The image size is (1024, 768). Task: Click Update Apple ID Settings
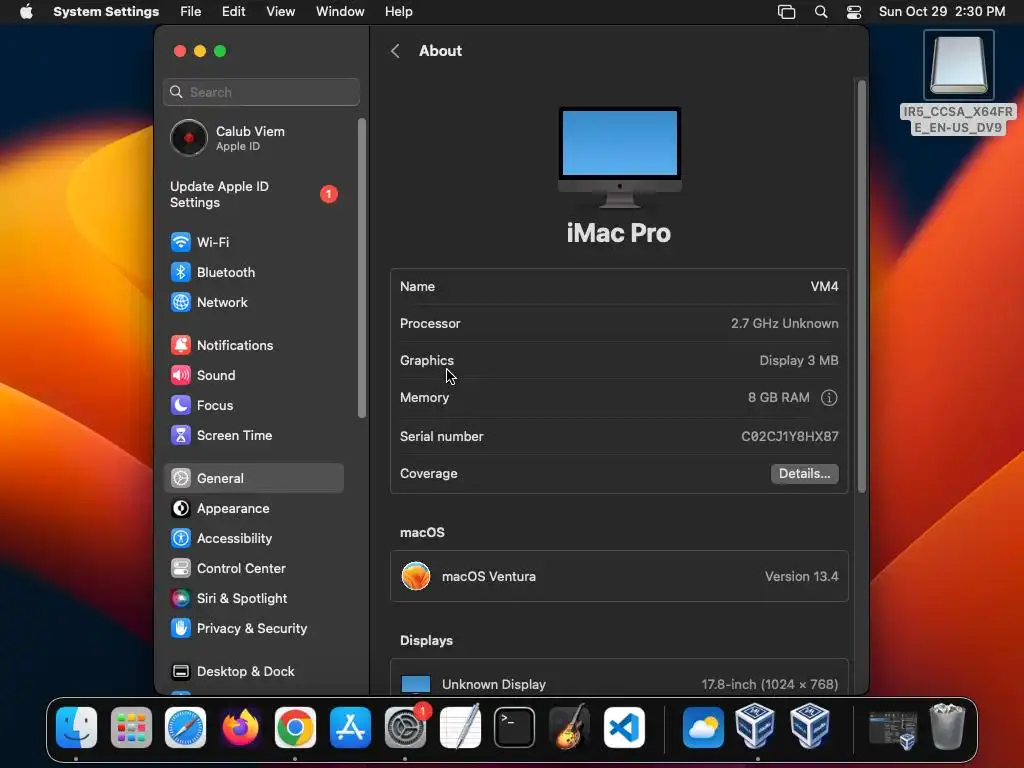tap(255, 195)
